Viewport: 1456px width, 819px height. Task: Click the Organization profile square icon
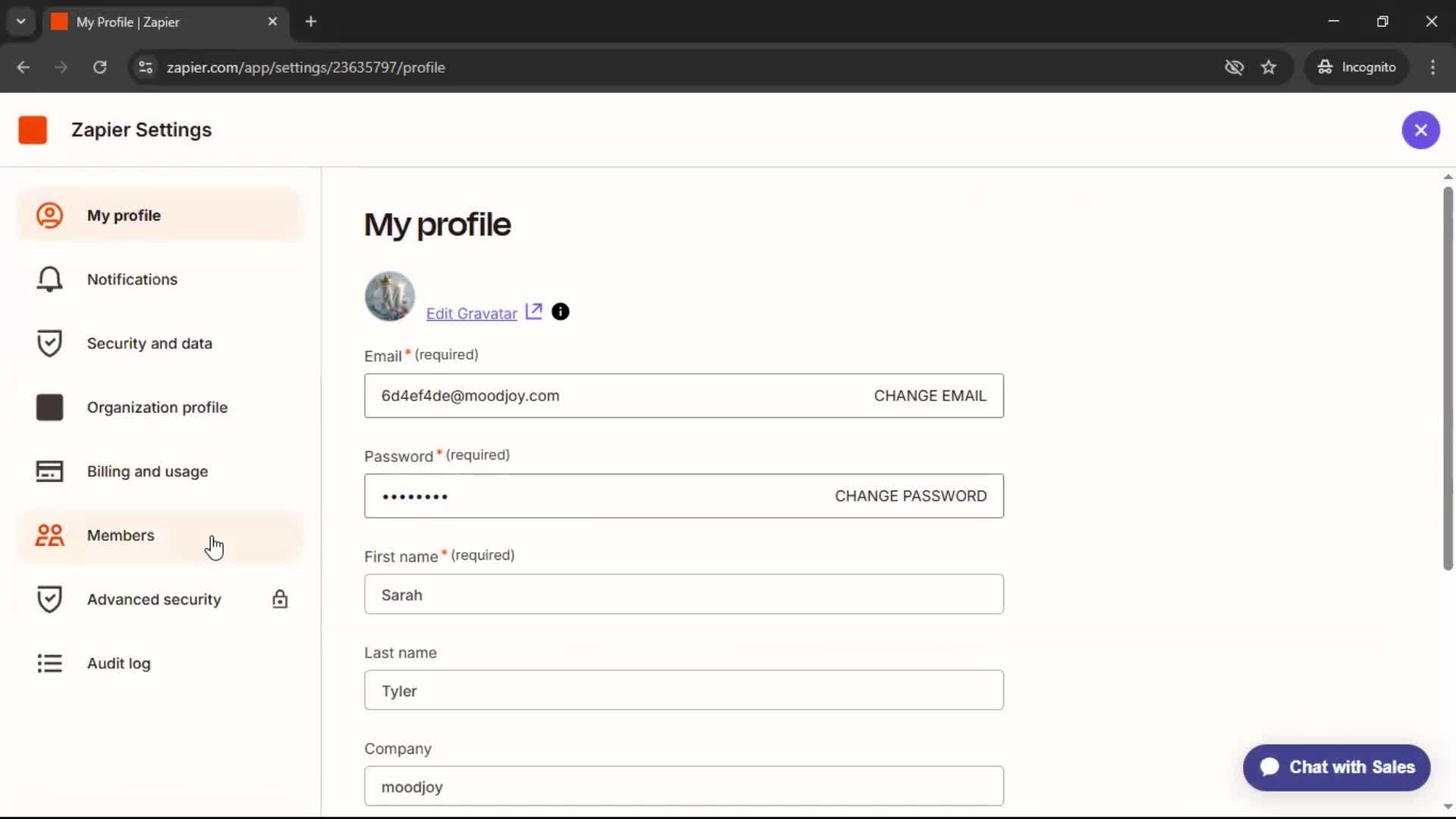49,407
